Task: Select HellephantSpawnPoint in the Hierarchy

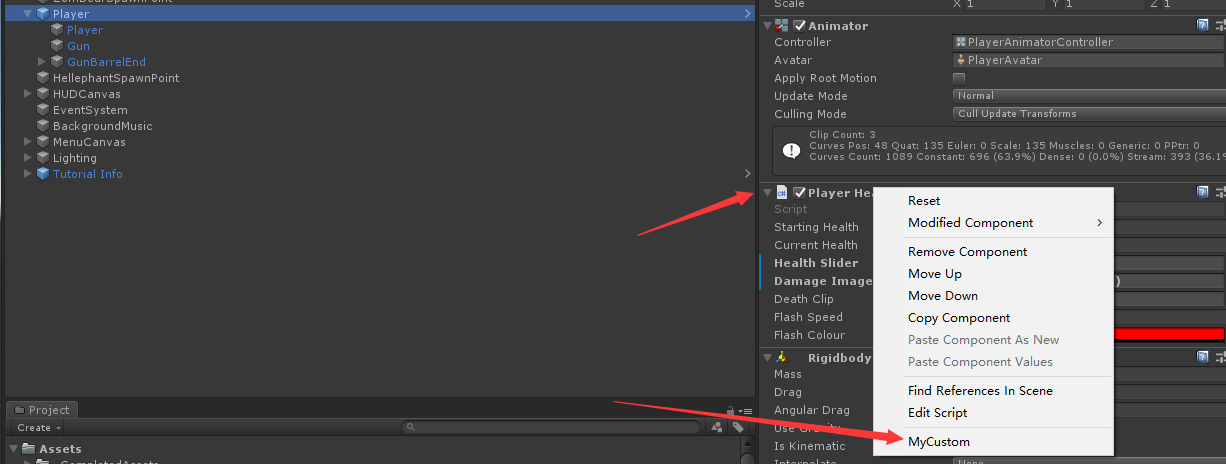Action: pos(116,78)
